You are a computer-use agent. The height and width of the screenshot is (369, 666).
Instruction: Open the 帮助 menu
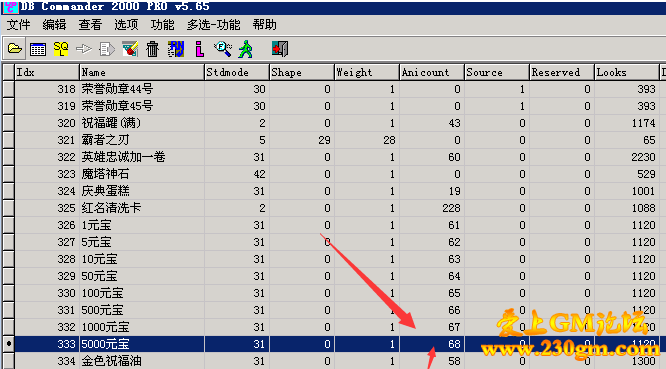click(264, 25)
